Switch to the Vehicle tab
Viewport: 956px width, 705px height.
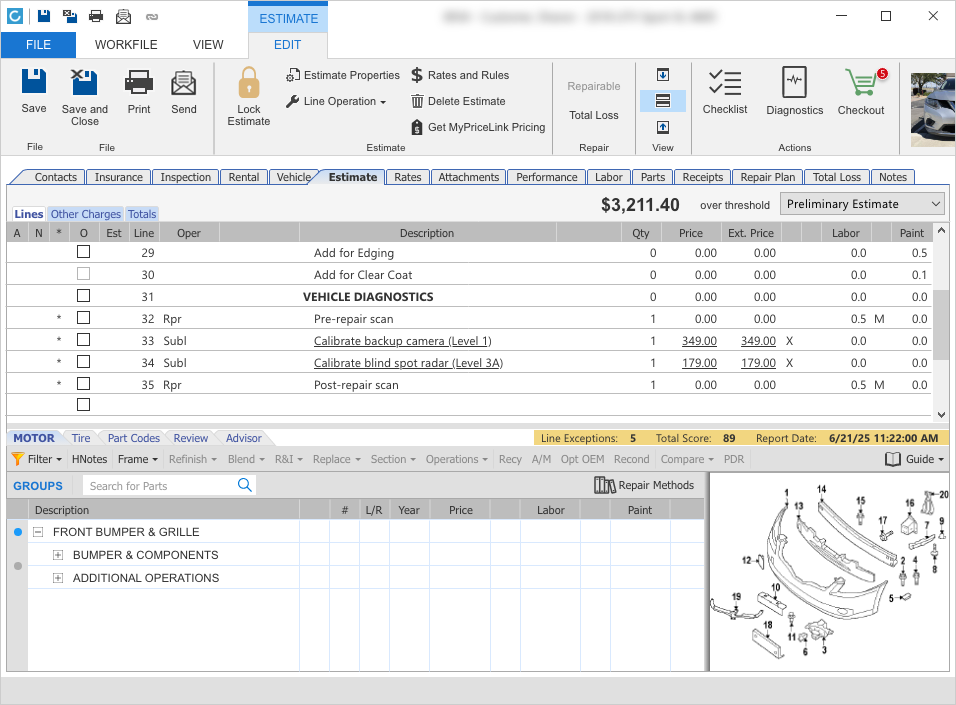click(294, 177)
